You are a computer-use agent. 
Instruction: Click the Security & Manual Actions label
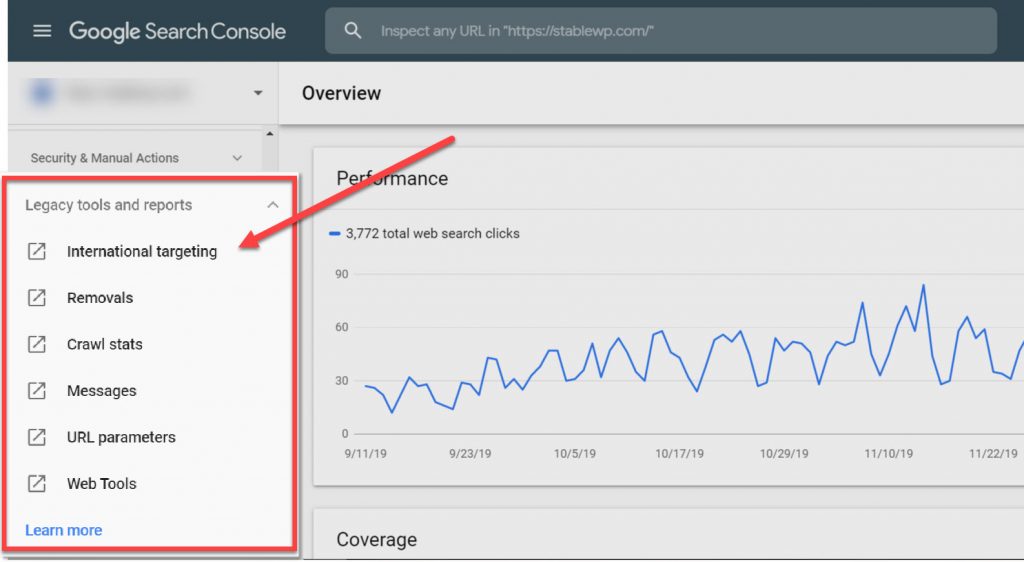tap(104, 158)
